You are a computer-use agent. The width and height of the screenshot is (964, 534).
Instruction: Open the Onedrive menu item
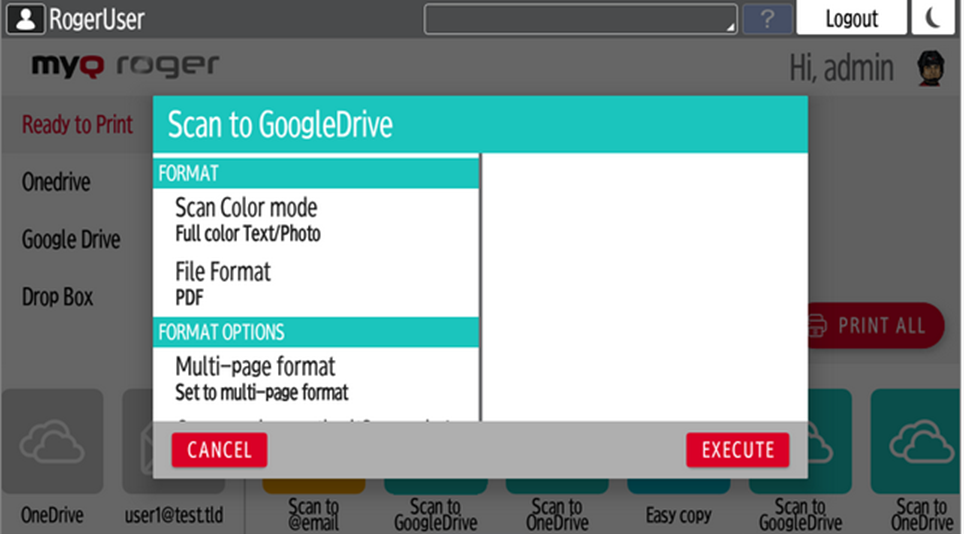tap(56, 182)
